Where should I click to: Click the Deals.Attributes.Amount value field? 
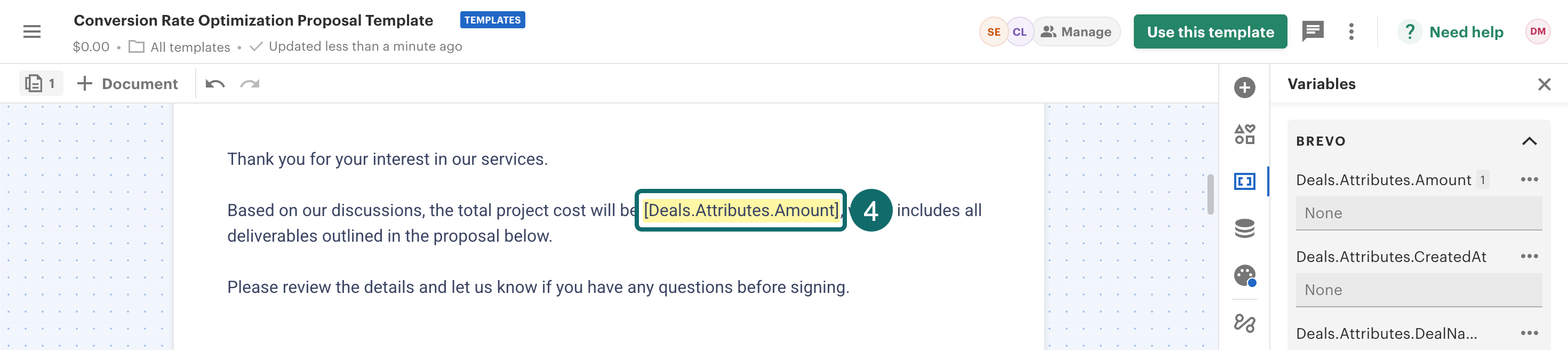point(1418,213)
